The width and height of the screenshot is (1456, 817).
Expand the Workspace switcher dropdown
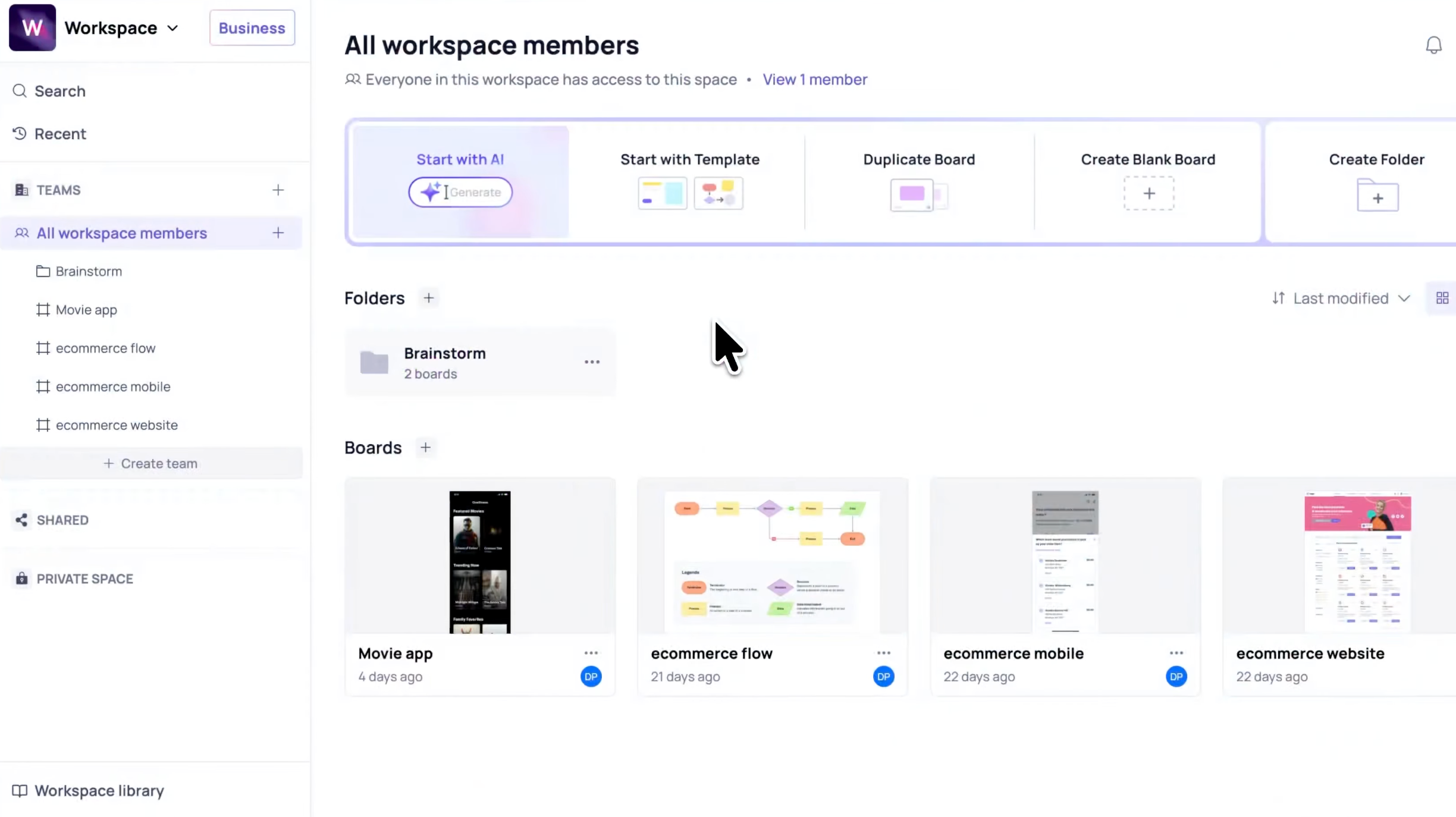click(x=172, y=28)
